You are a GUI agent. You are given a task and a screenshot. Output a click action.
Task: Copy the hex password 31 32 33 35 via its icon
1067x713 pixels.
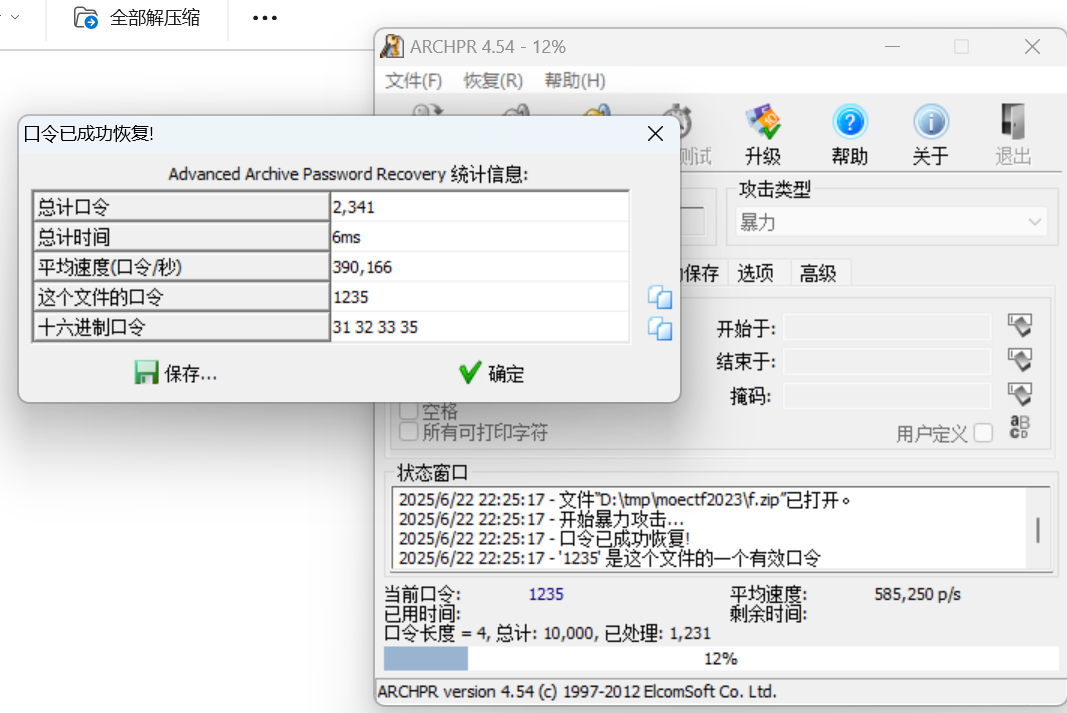tap(659, 329)
